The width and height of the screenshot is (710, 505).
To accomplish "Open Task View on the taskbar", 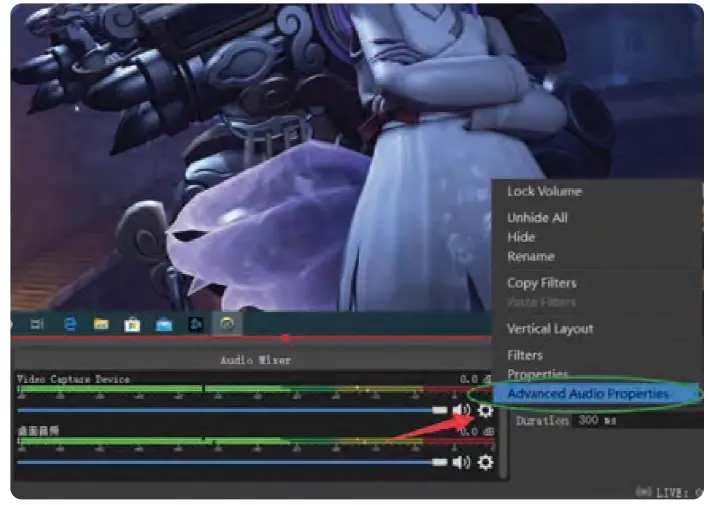I will tap(37, 324).
